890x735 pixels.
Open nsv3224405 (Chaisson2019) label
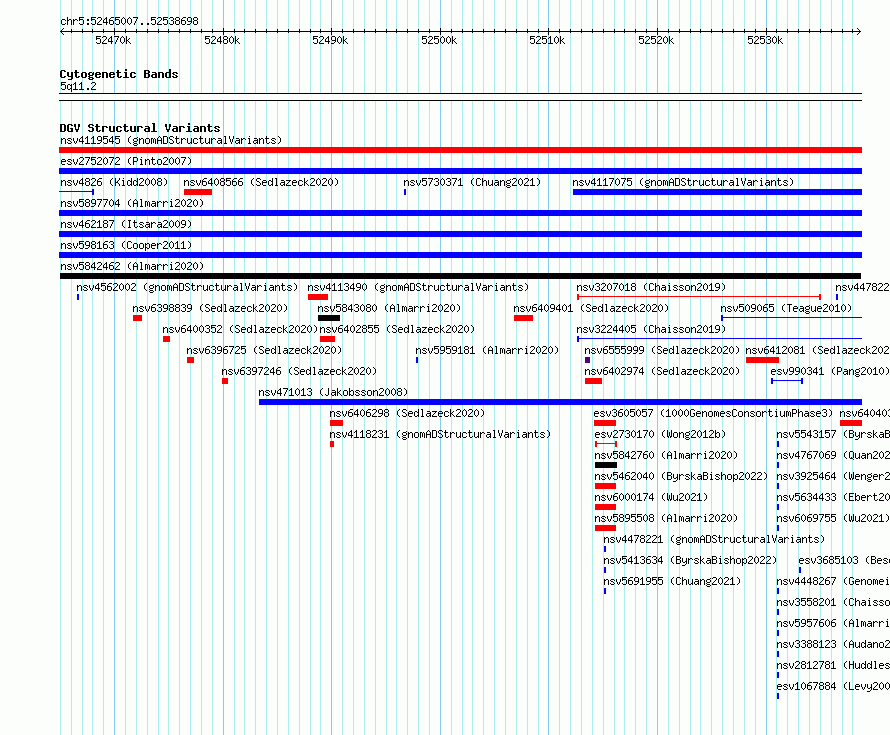(651, 329)
